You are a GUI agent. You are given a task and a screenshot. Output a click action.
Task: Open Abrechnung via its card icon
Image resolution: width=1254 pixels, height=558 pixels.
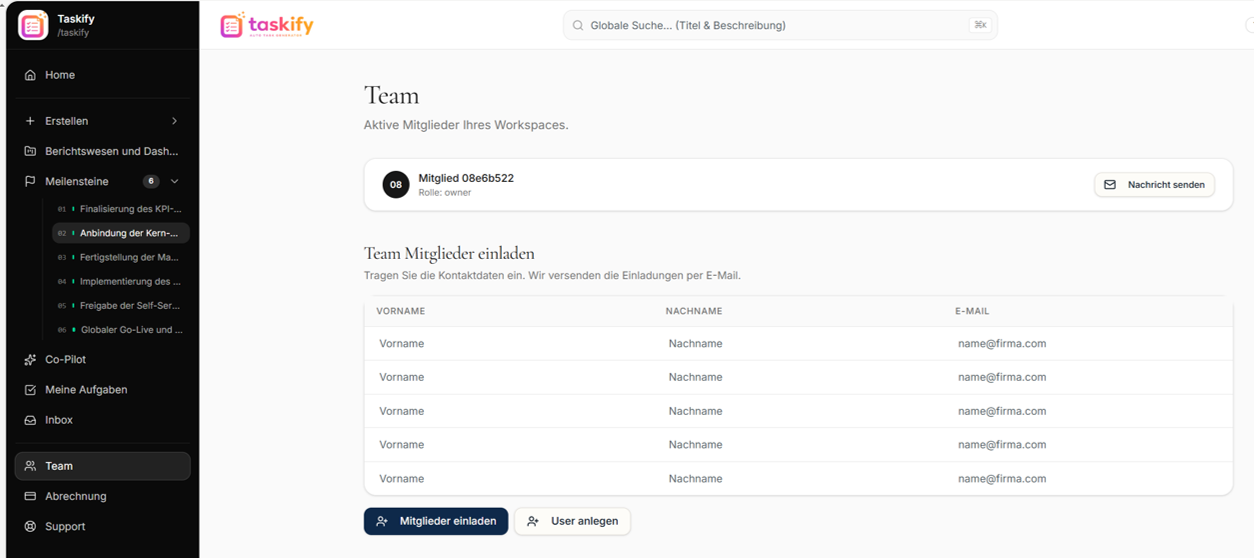pyautogui.click(x=30, y=496)
